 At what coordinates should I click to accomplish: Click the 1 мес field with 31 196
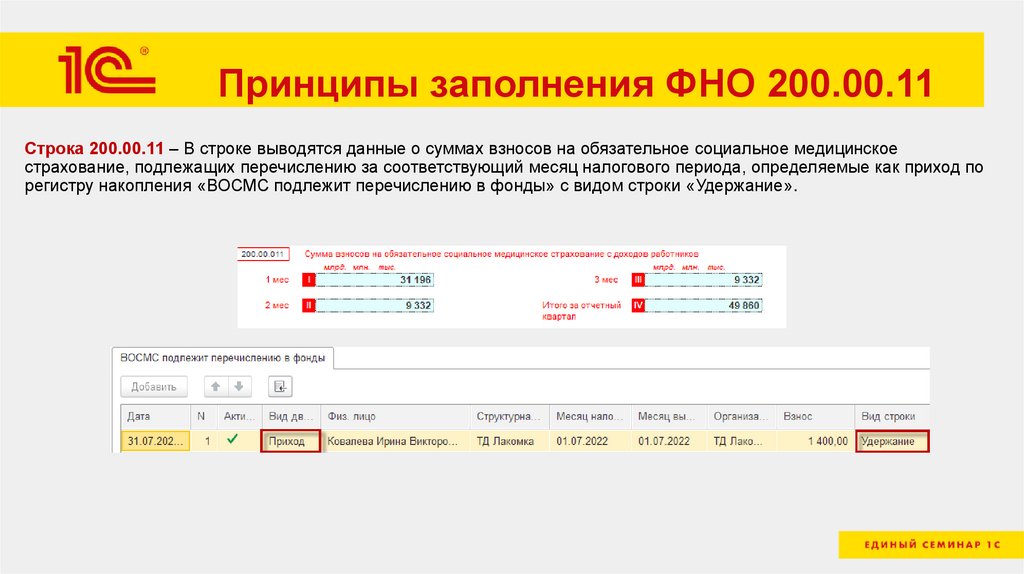click(374, 279)
